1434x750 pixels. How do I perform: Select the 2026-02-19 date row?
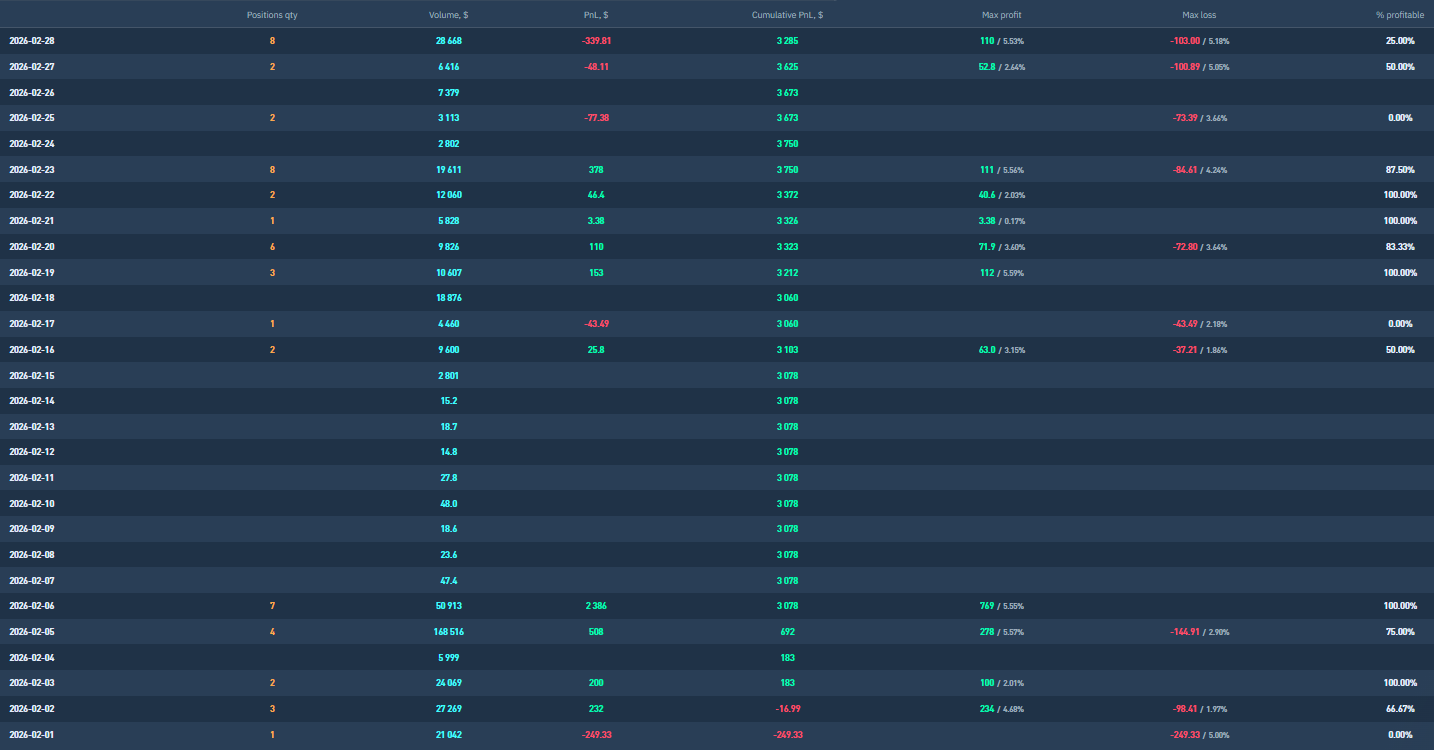click(x=32, y=273)
